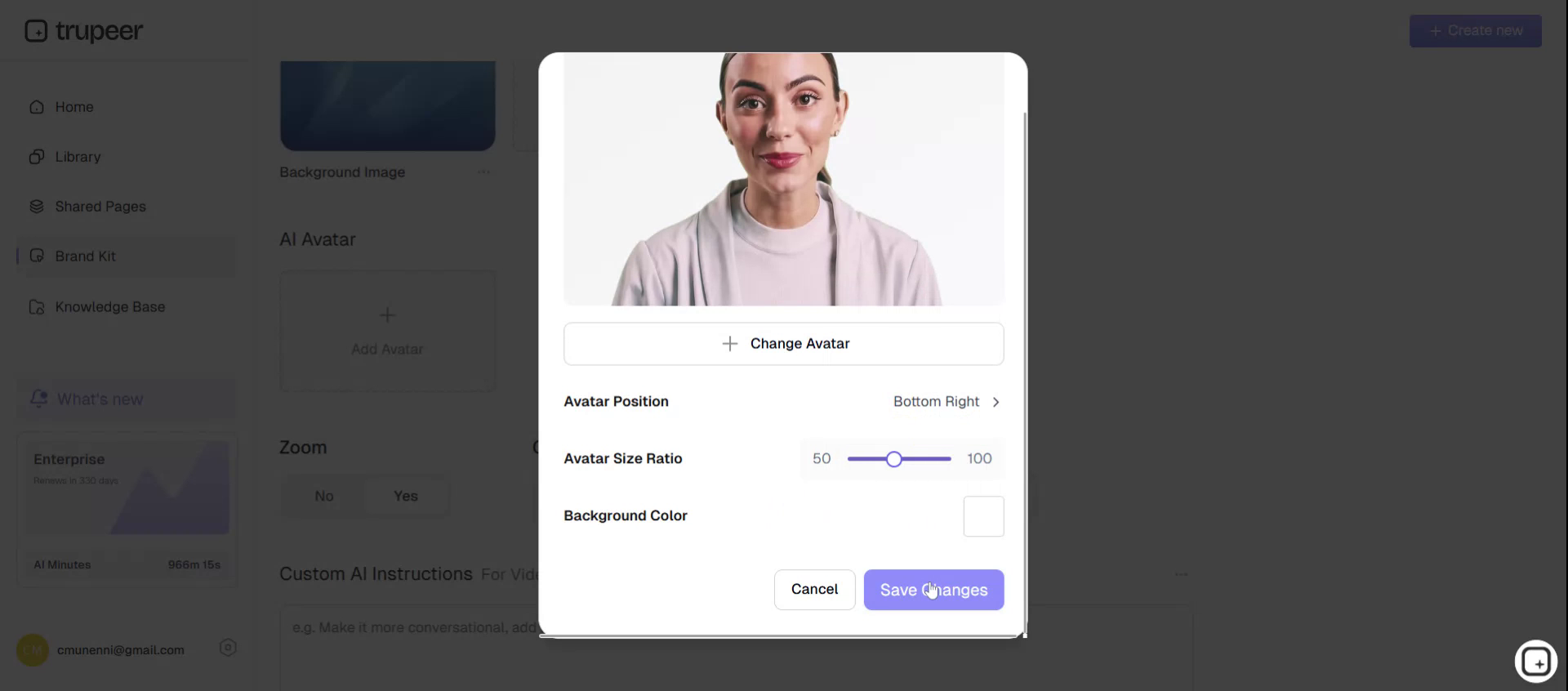
Task: Click the Create new button
Action: point(1475,31)
